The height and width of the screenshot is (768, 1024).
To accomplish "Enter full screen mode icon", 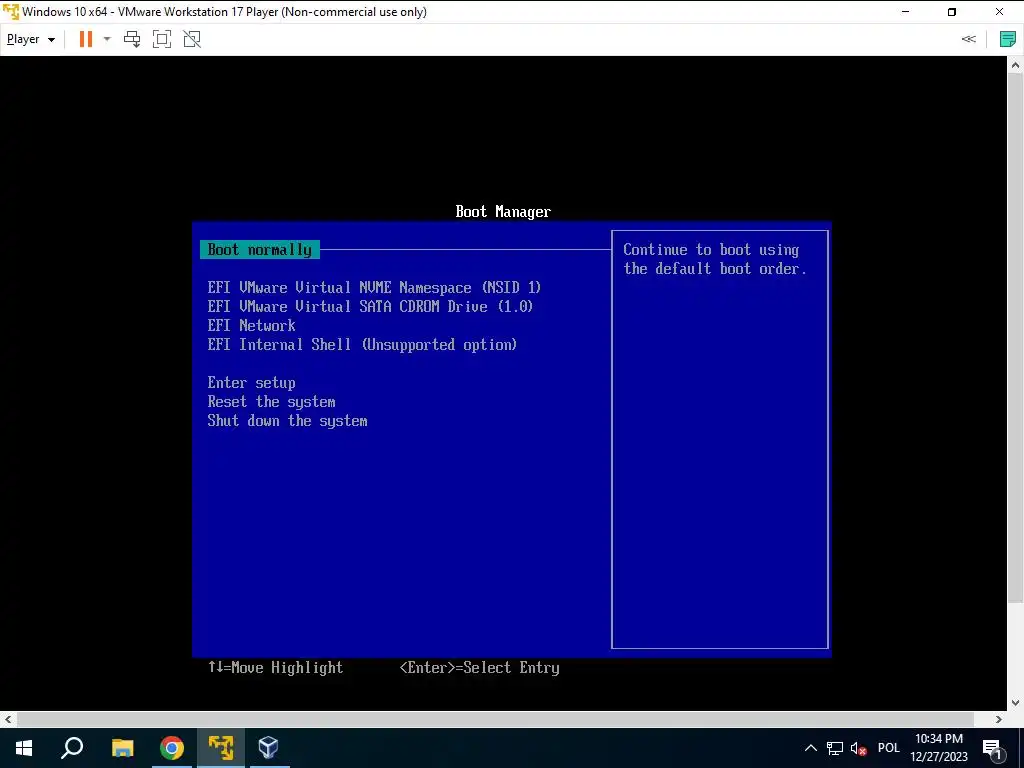I will 161,39.
